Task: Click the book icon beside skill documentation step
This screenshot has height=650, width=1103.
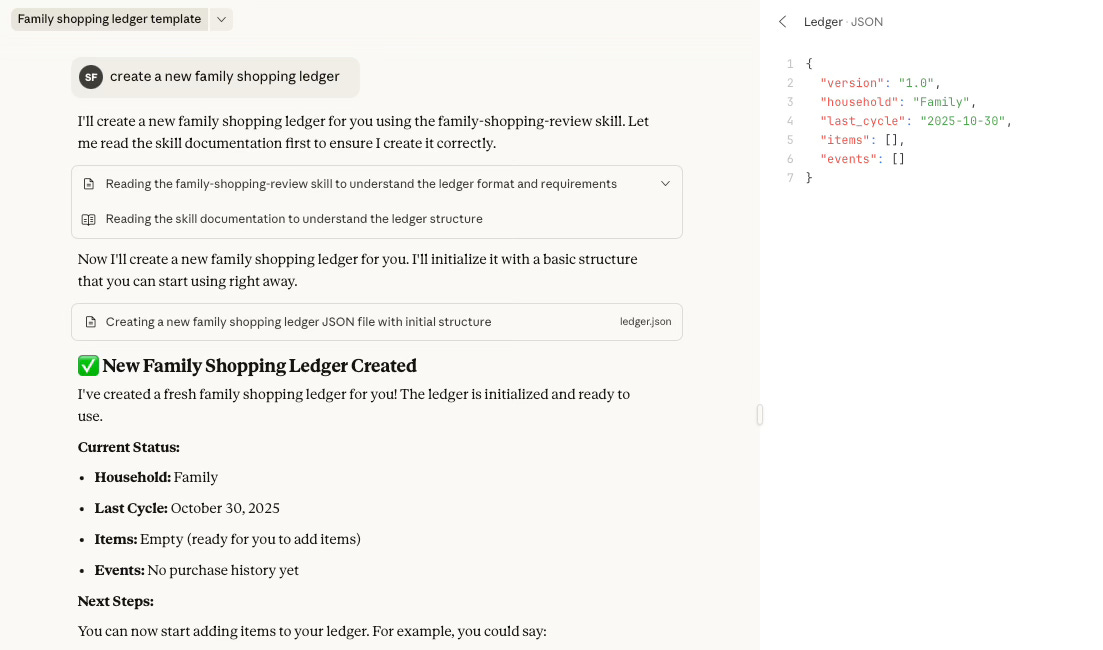Action: point(89,218)
